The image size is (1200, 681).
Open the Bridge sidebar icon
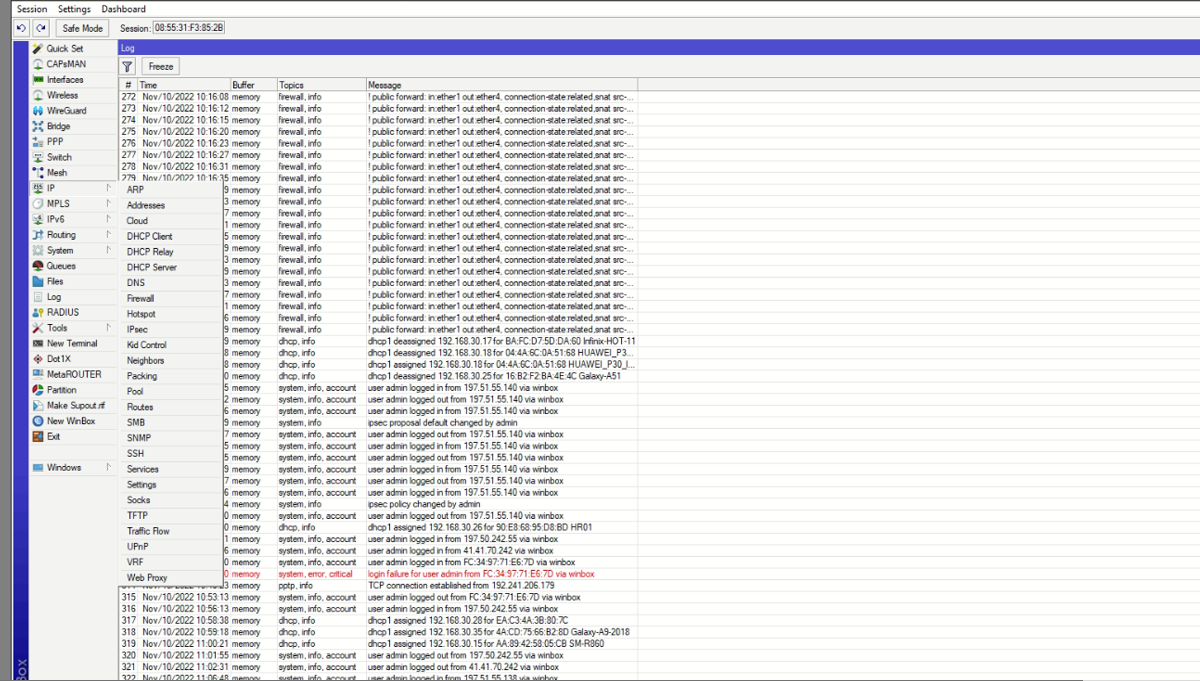point(37,126)
